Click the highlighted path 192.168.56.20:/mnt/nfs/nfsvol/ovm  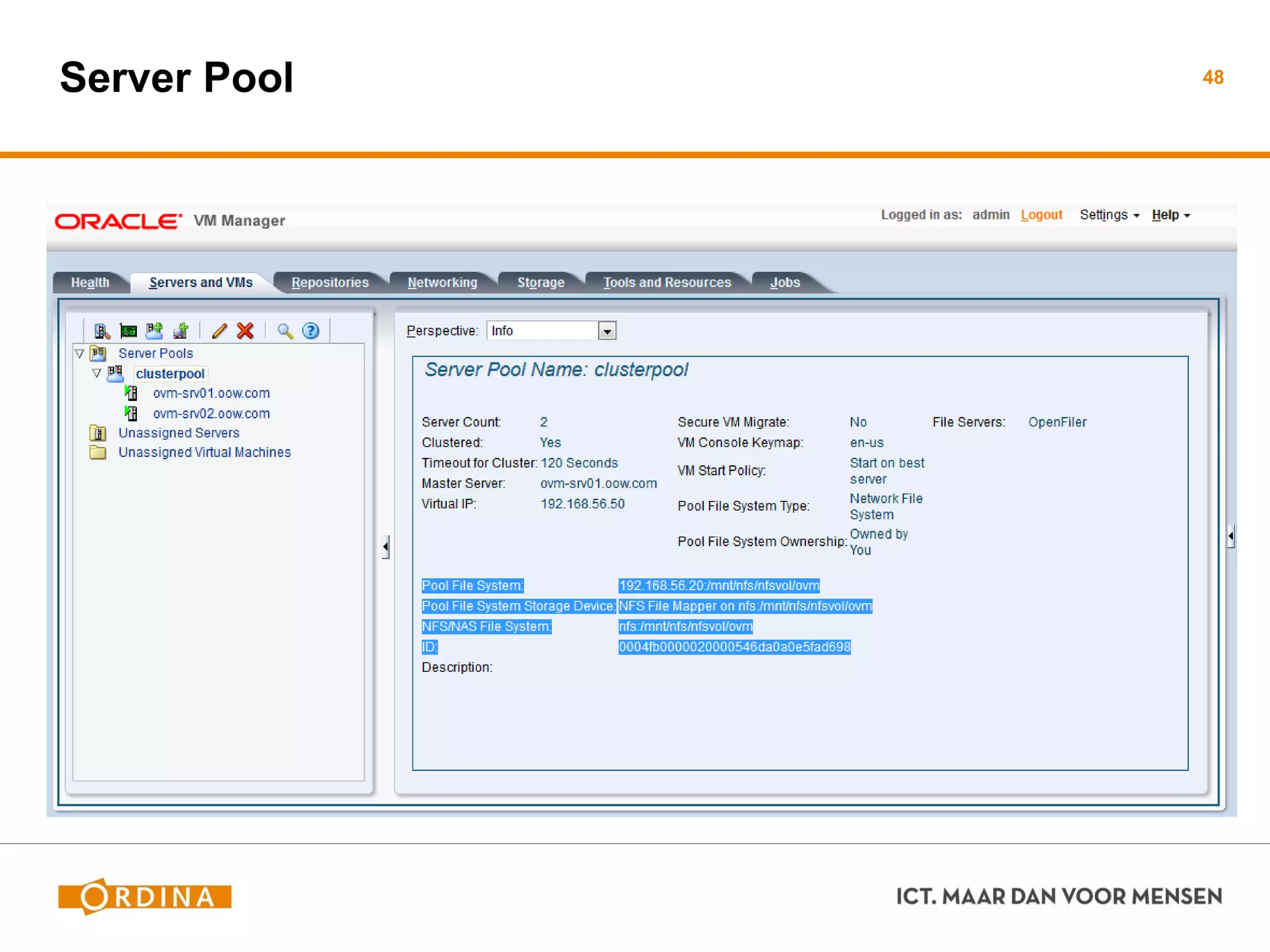[x=719, y=586]
